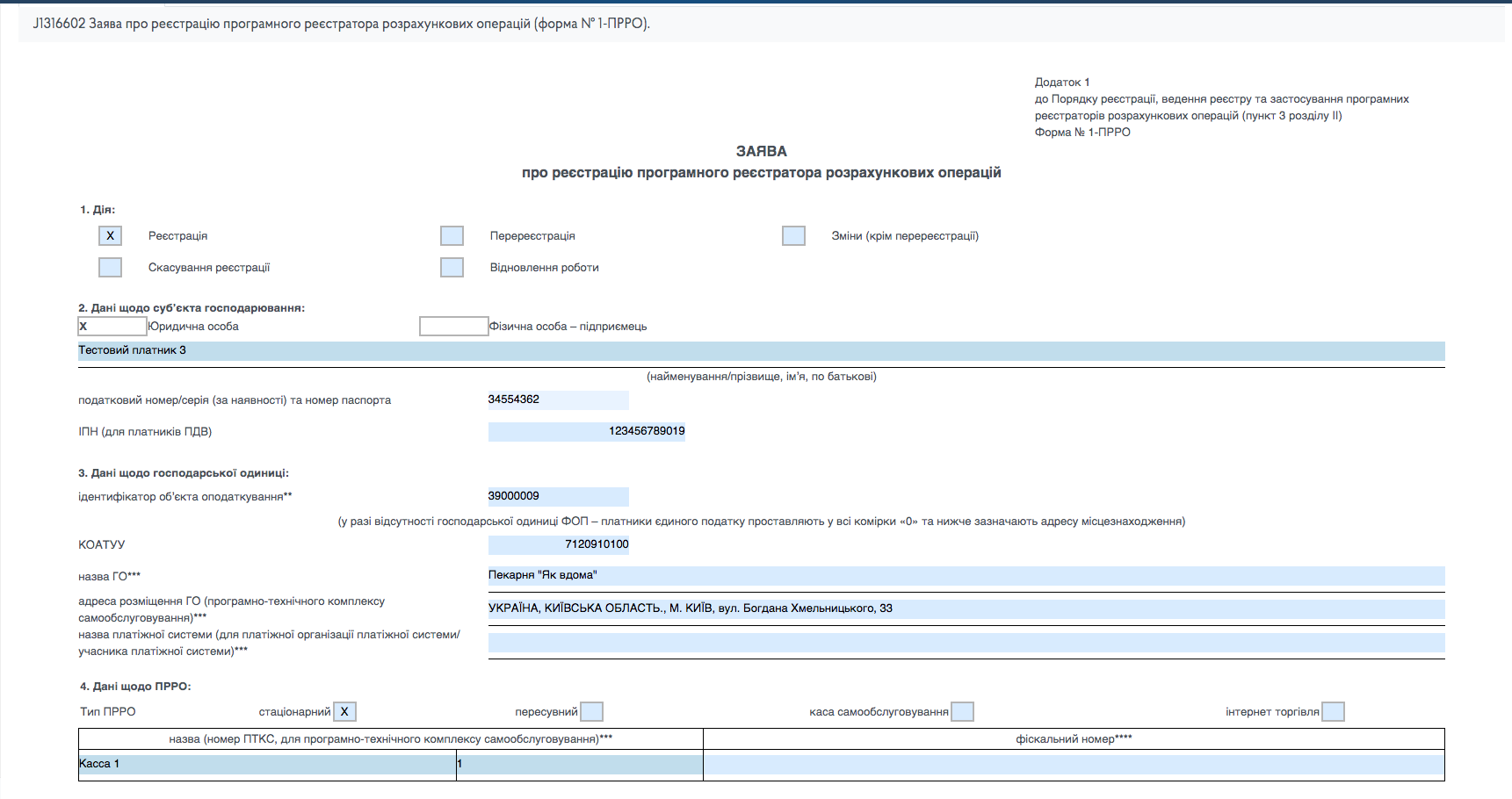Toggle the стаціонарний PRRO type checkbox
This screenshot has width=1512, height=799.
click(x=344, y=711)
